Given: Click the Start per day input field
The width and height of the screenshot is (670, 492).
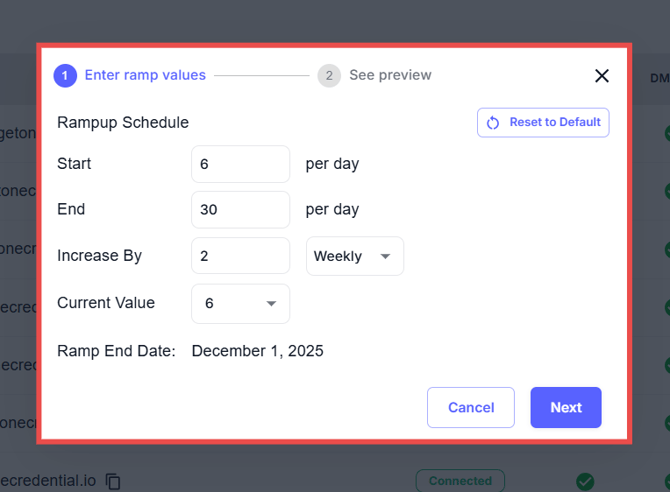Looking at the screenshot, I should (x=240, y=164).
